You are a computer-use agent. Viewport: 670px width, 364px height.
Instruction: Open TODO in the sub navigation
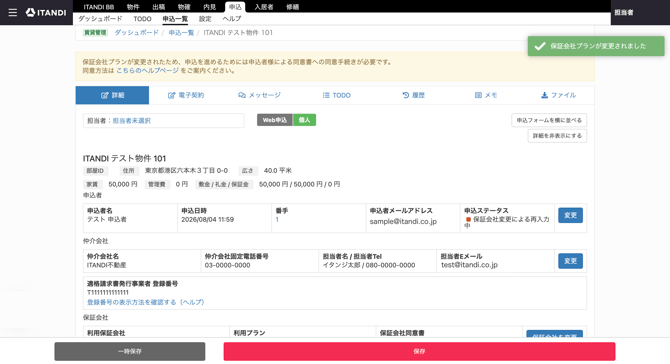tap(142, 19)
